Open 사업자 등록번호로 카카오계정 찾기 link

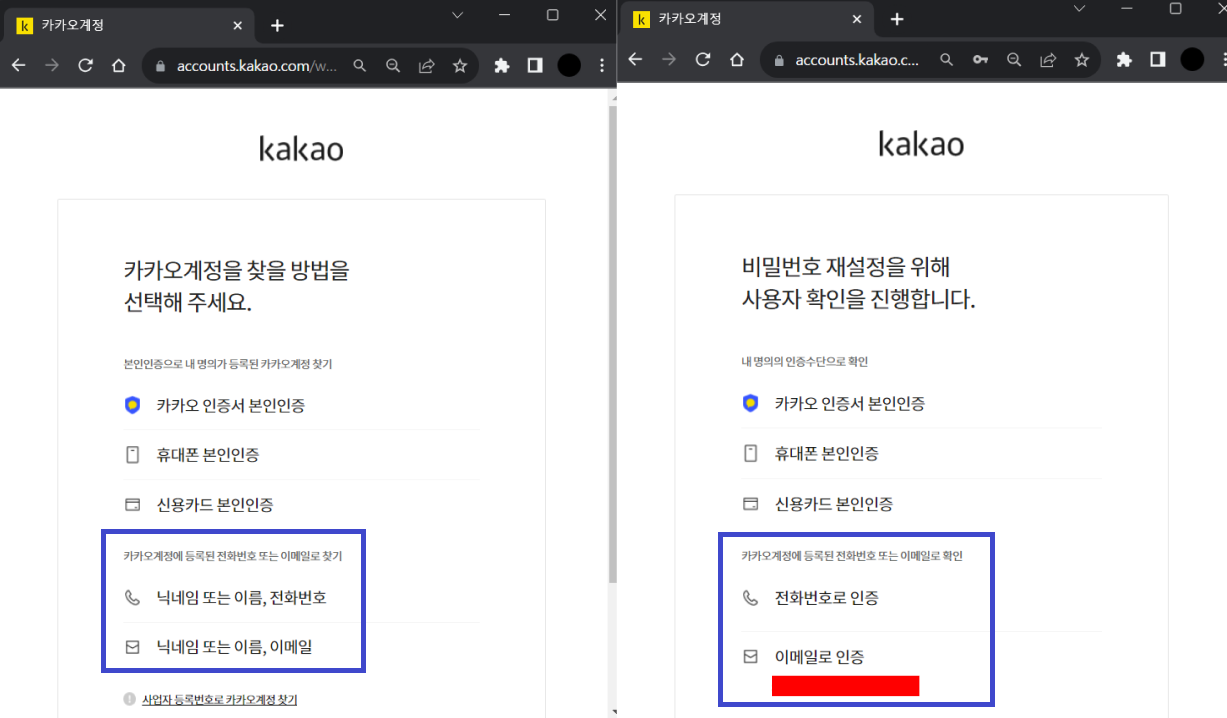(x=219, y=700)
